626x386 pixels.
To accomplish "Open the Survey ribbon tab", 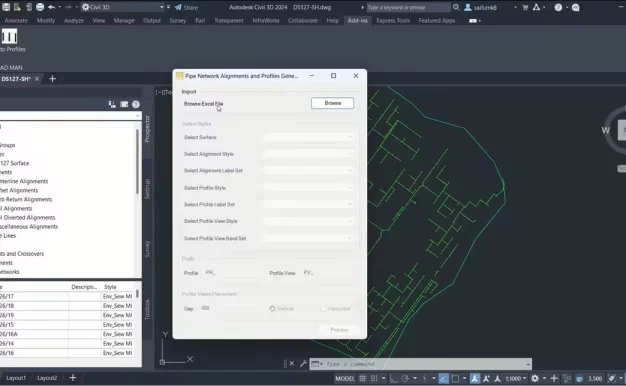I will pyautogui.click(x=178, y=20).
